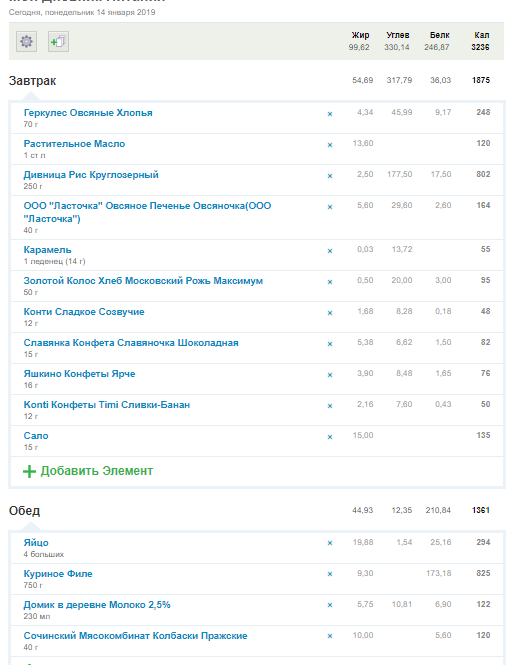The image size is (508, 665).
Task: Open Домик в деревне Молоко 2,5% link
Action: pyautogui.click(x=97, y=605)
